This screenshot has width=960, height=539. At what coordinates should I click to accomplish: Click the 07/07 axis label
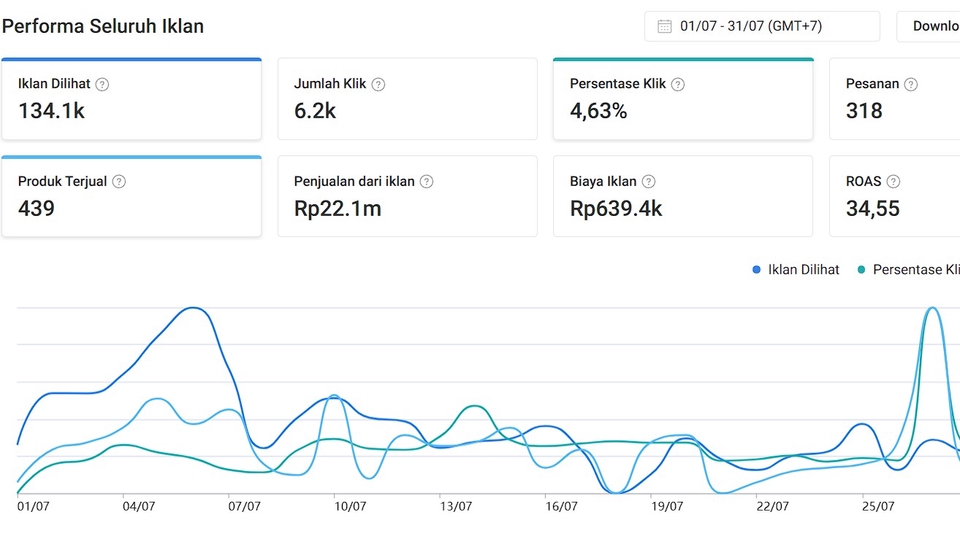244,507
